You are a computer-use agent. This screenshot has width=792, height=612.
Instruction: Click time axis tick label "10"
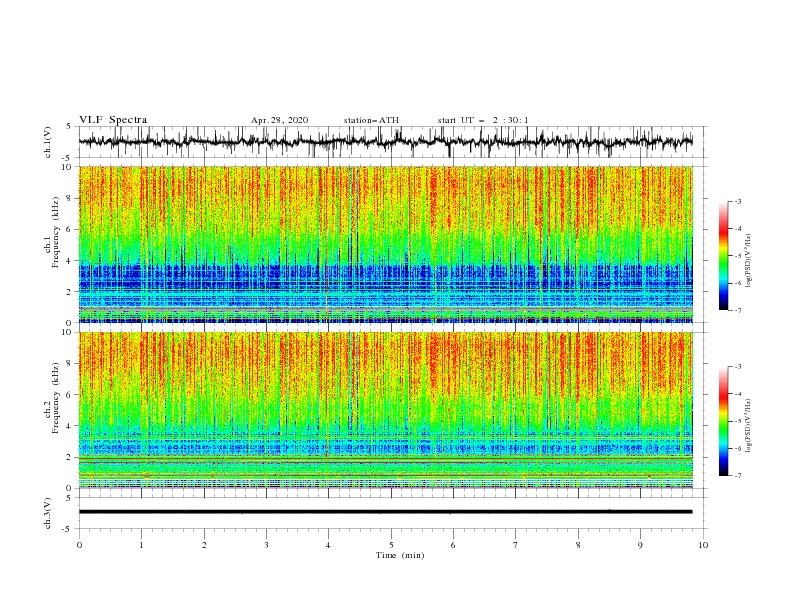[x=703, y=545]
